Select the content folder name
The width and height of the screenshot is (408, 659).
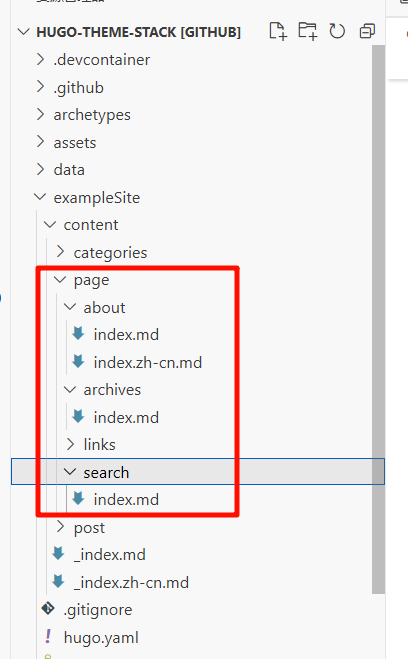click(91, 225)
